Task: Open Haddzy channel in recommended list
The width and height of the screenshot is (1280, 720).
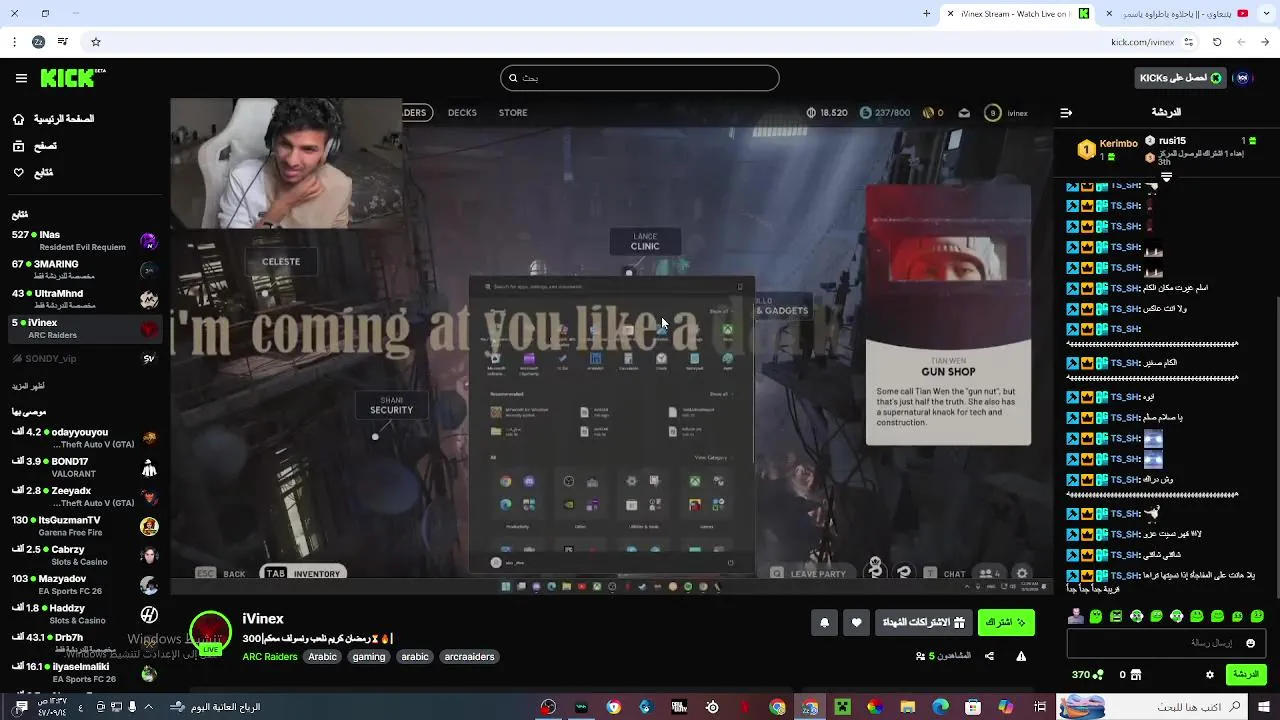Action: (x=84, y=614)
